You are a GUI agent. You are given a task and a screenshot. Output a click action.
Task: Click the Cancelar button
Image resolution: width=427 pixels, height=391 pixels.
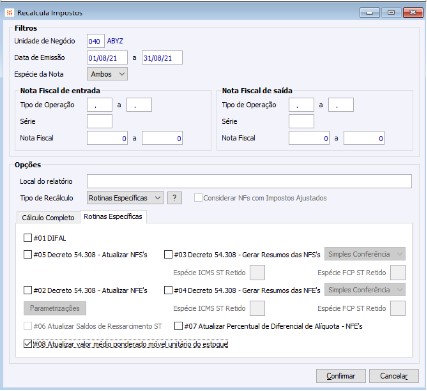(x=394, y=376)
